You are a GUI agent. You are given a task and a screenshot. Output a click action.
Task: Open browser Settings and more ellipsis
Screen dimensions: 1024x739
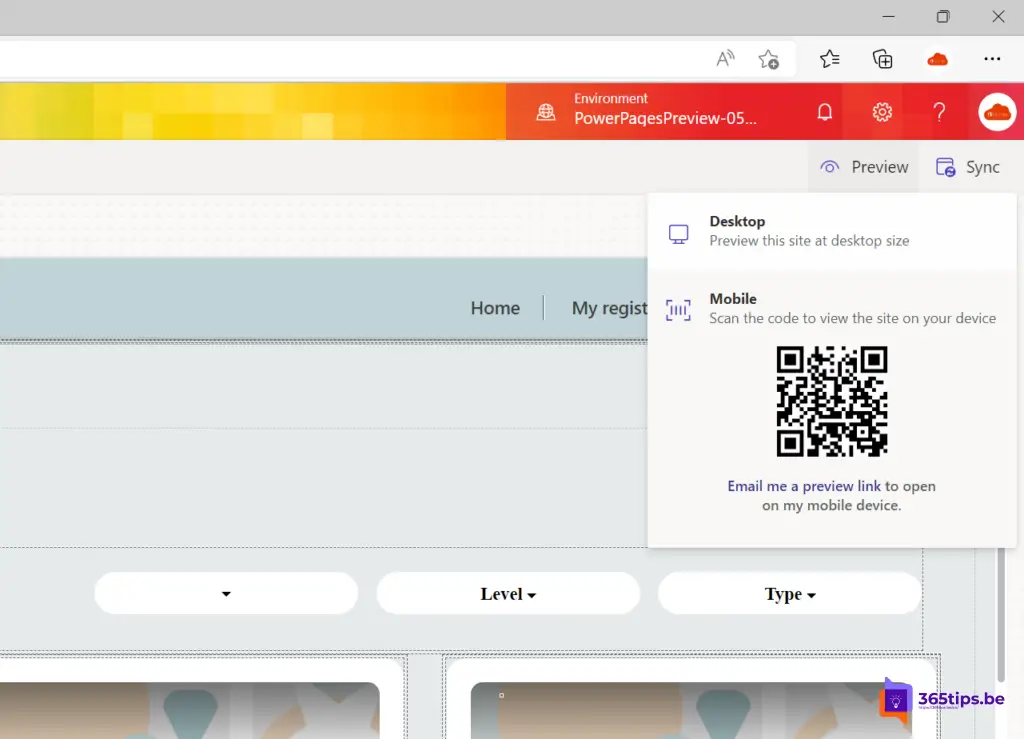[992, 59]
